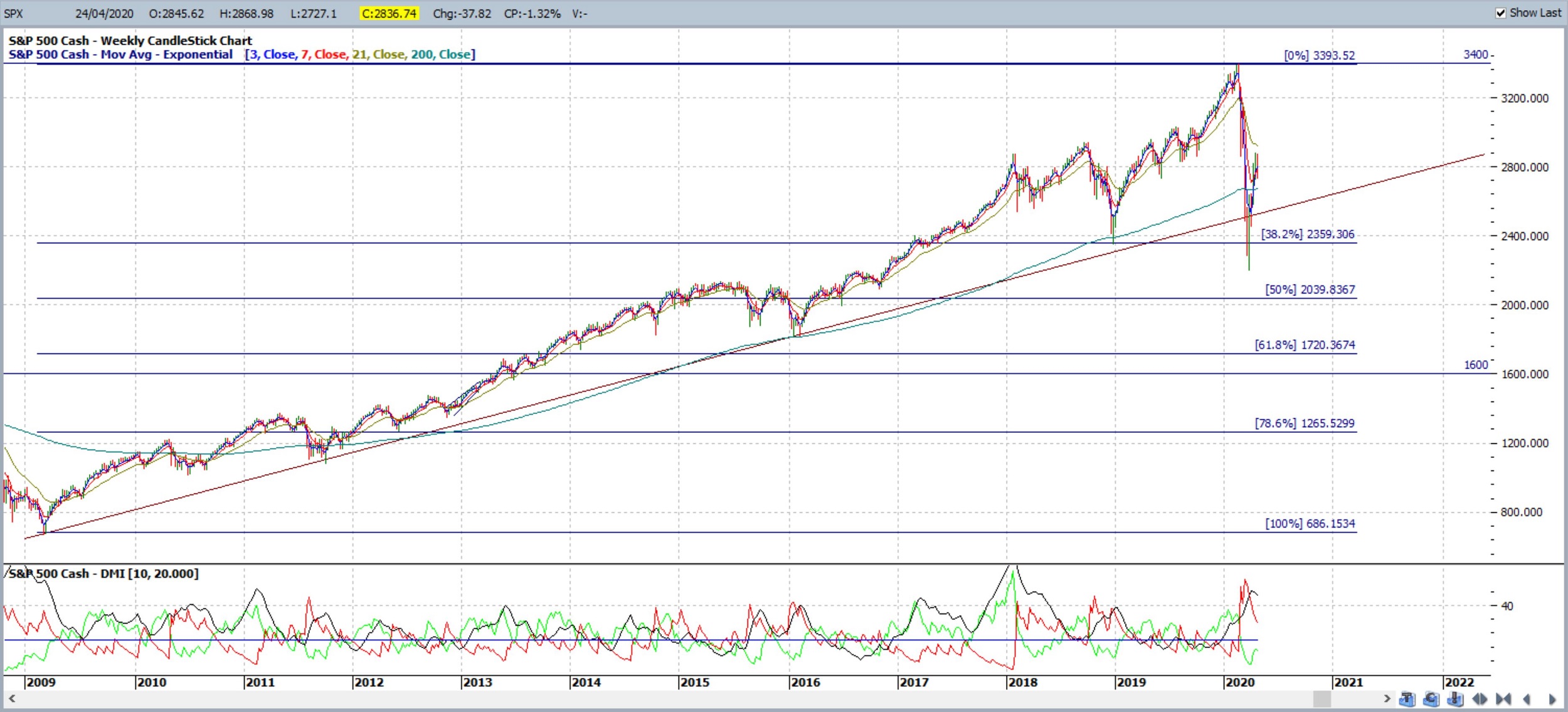The height and width of the screenshot is (712, 1568).
Task: Click the 2015 year marker on time axis
Action: coord(695,683)
